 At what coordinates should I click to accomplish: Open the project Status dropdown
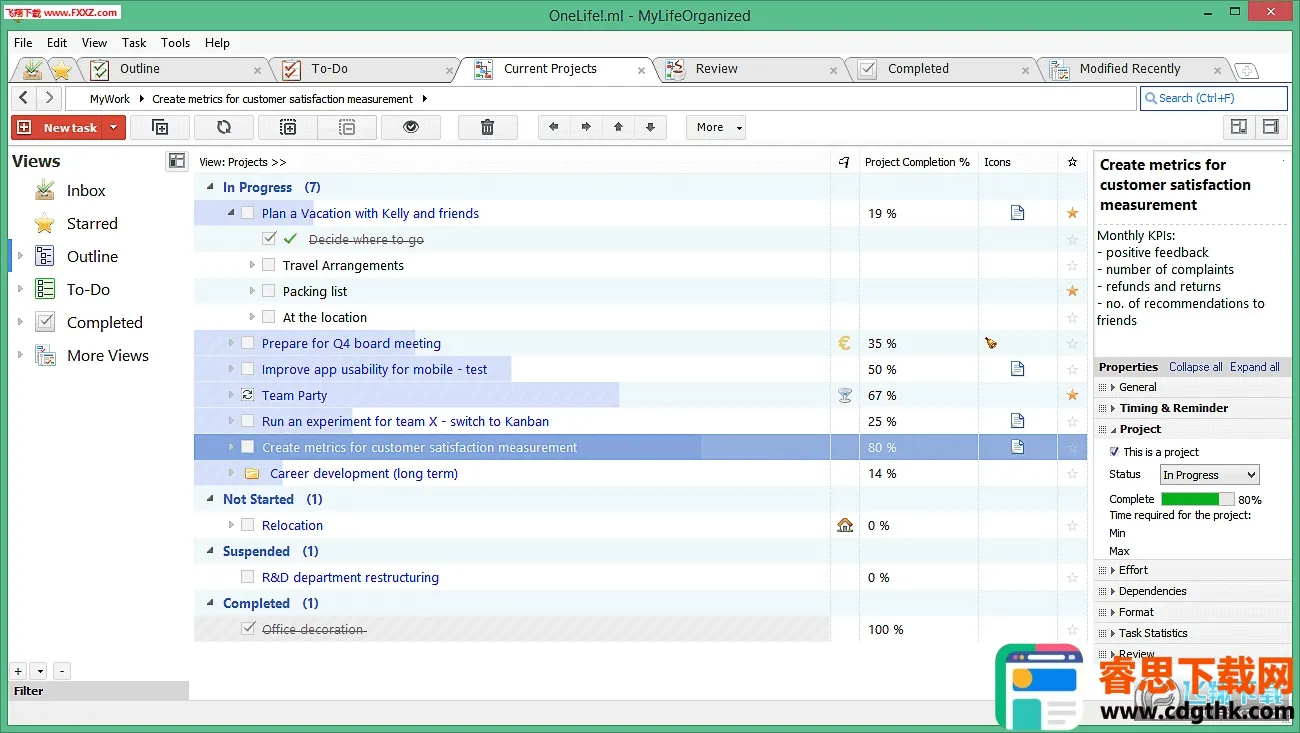(1208, 475)
